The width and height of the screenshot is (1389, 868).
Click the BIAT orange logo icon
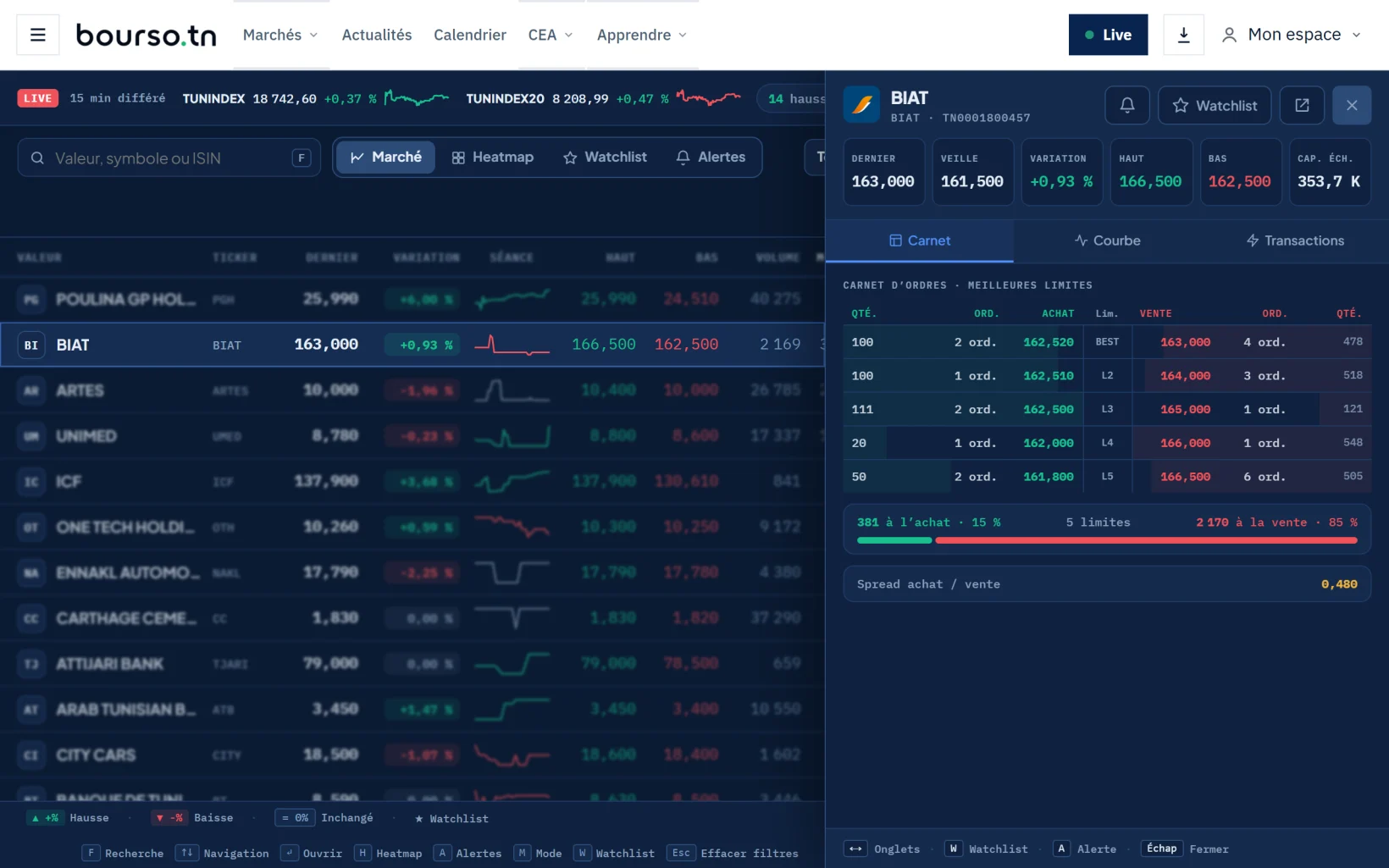pyautogui.click(x=862, y=105)
